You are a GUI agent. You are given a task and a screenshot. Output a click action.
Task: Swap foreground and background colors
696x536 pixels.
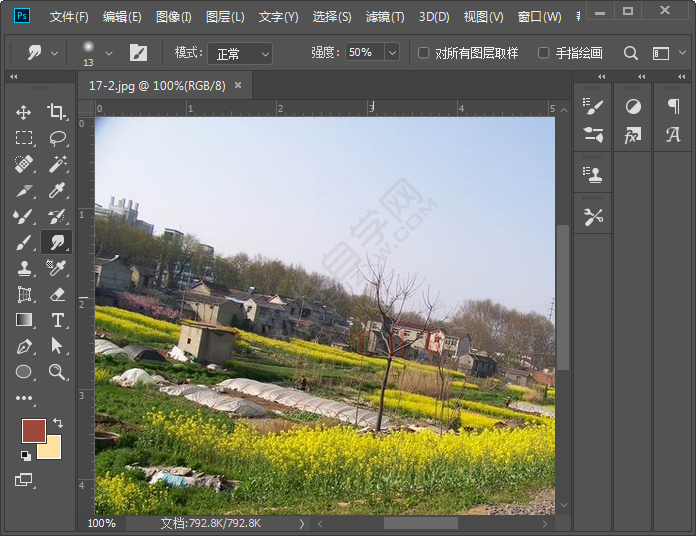point(58,423)
